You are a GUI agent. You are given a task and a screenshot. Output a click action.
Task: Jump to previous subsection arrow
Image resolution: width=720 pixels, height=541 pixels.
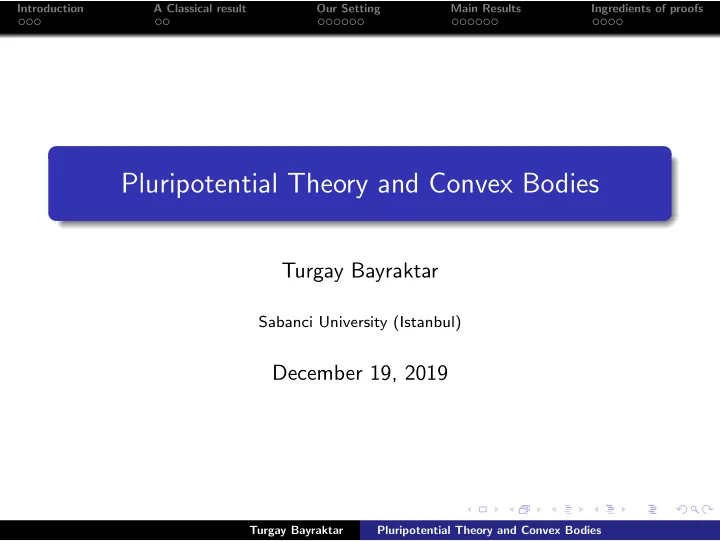tap(554, 509)
